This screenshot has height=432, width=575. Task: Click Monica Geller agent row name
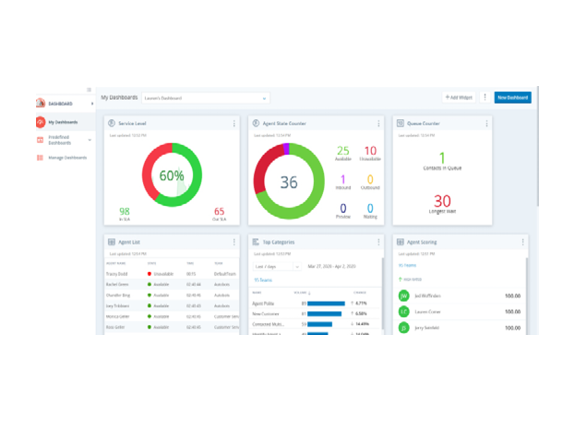click(117, 316)
